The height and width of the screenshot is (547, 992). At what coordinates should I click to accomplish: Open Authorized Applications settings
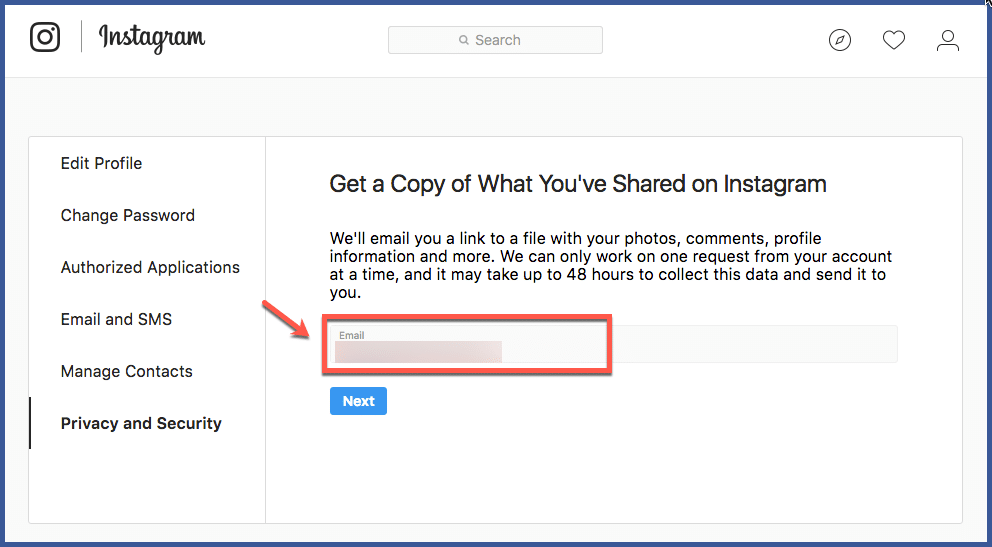click(150, 267)
